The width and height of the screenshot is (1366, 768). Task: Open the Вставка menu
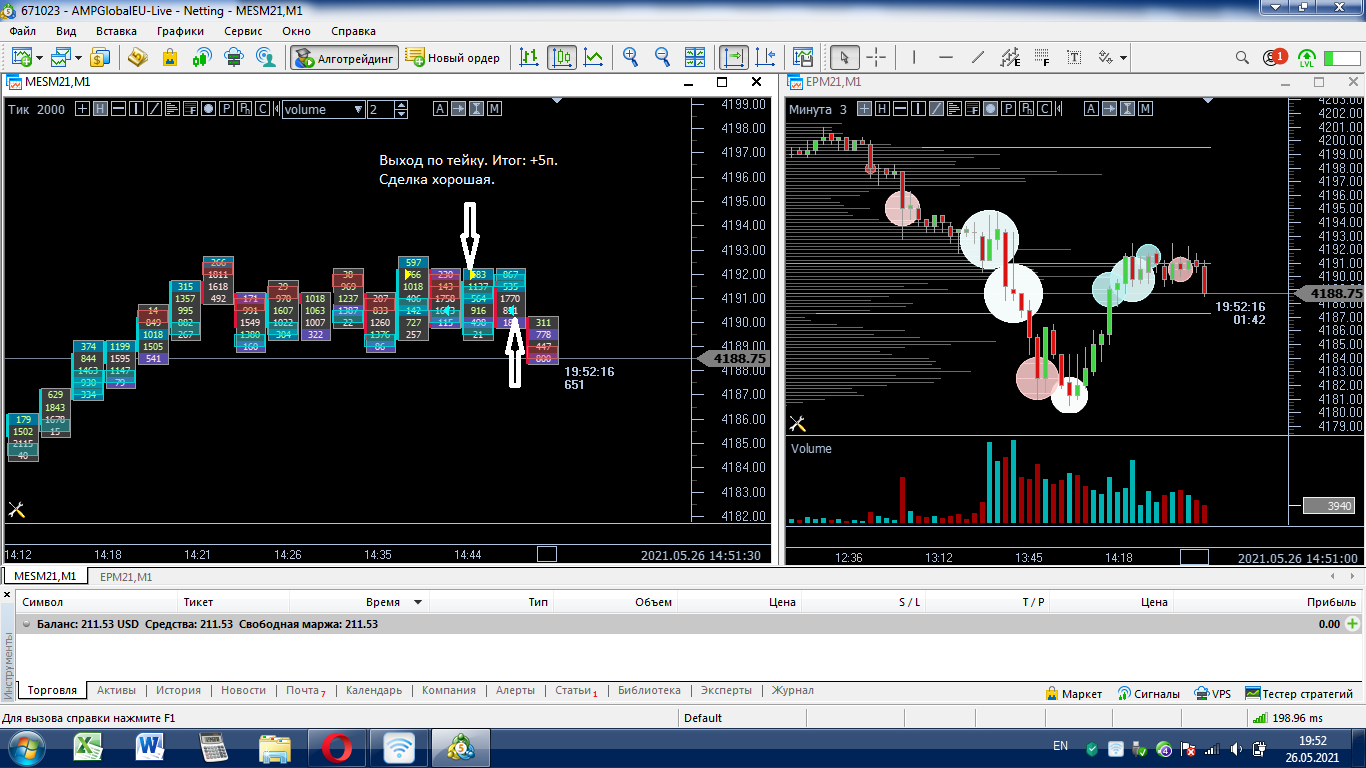pyautogui.click(x=116, y=31)
